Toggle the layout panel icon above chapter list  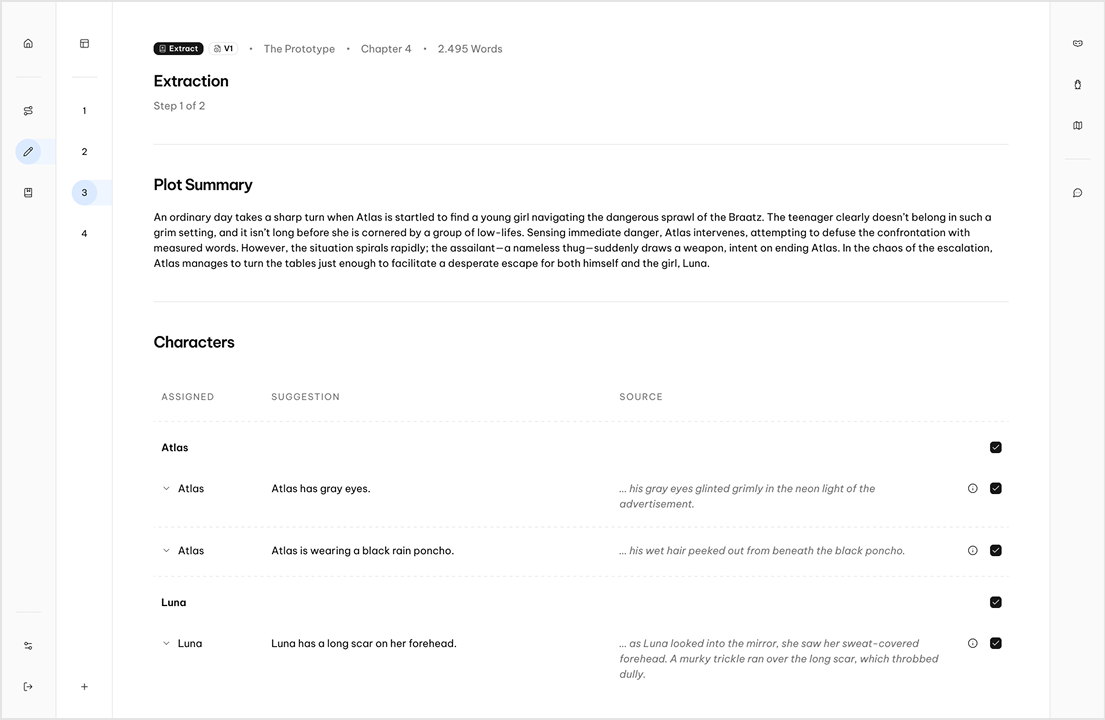(85, 44)
